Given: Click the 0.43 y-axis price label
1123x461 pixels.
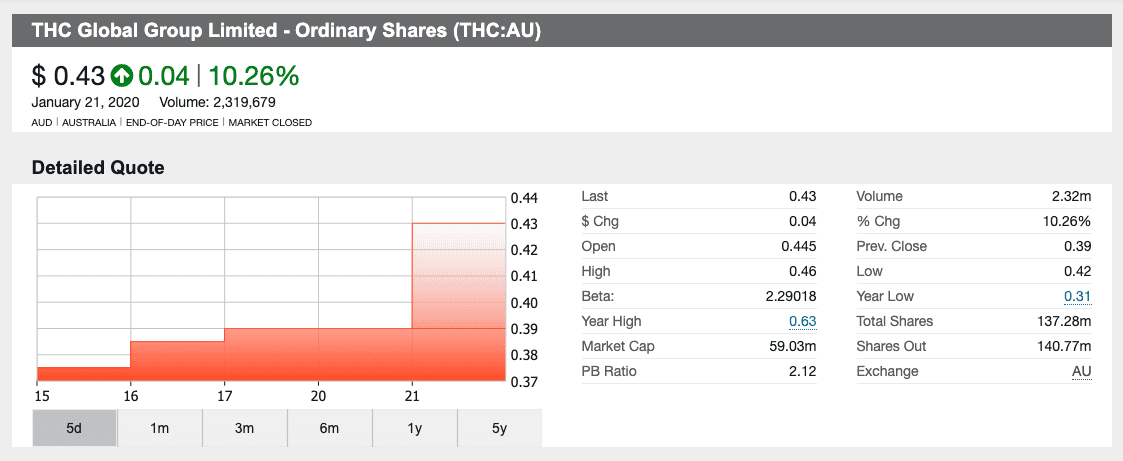Looking at the screenshot, I should coord(524,223).
